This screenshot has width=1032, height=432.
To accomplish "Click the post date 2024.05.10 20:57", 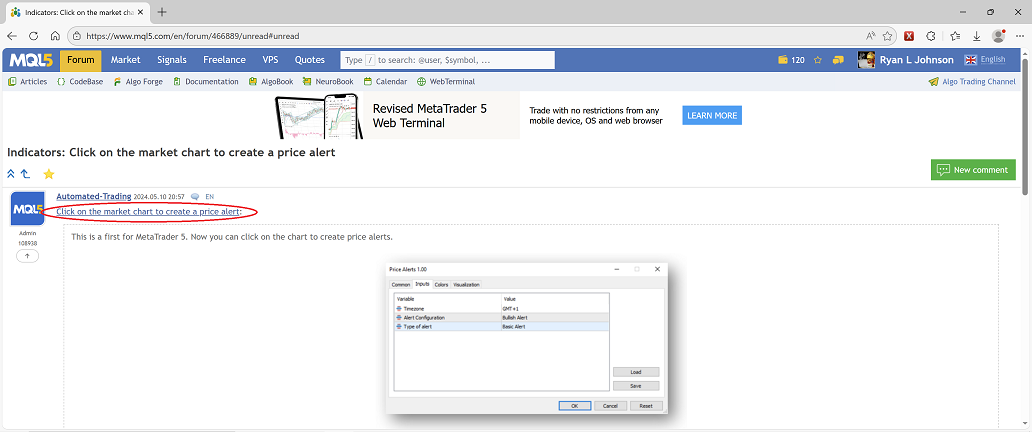I will coord(159,196).
